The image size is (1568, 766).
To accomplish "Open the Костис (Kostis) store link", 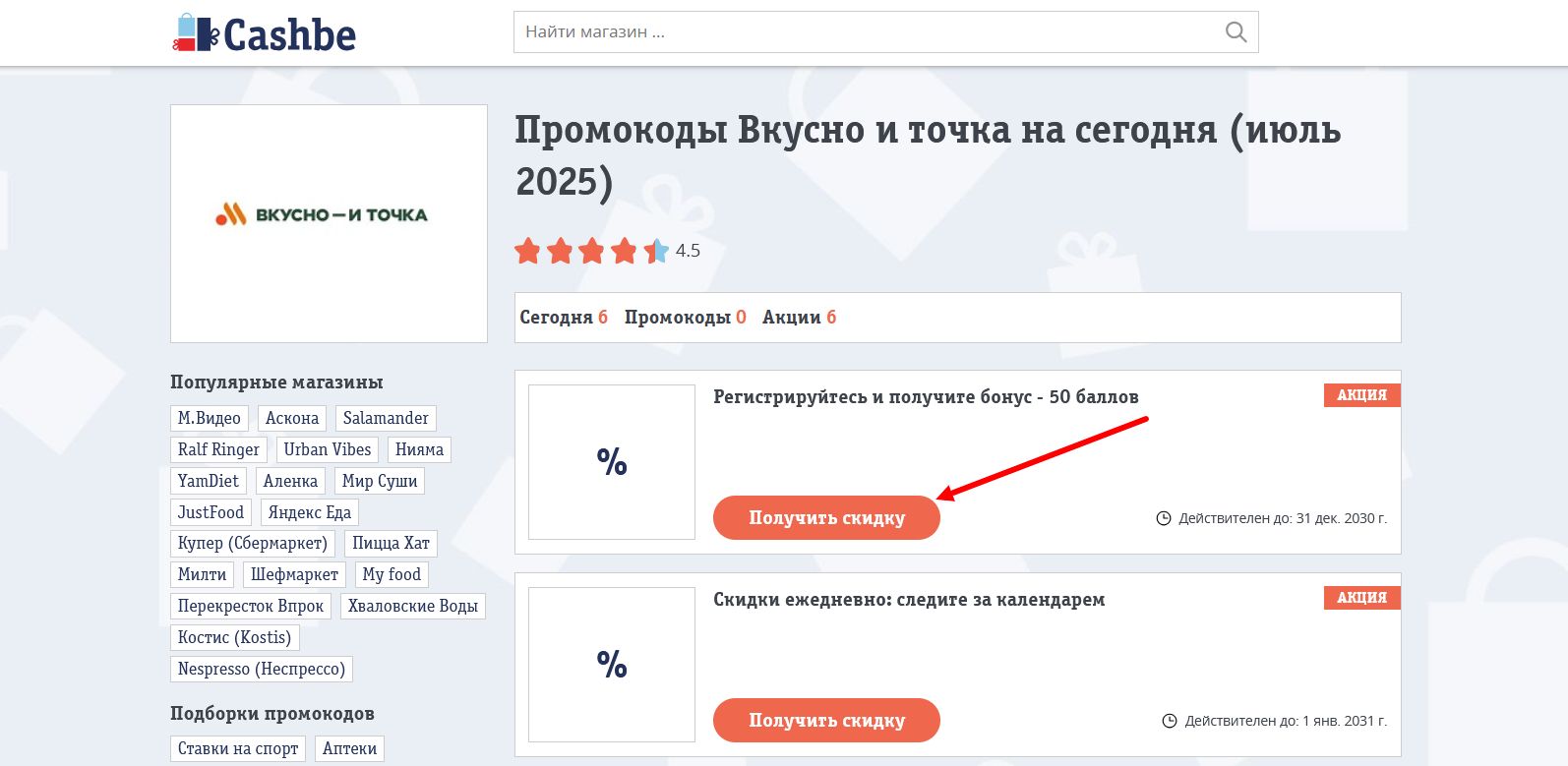I will point(235,637).
